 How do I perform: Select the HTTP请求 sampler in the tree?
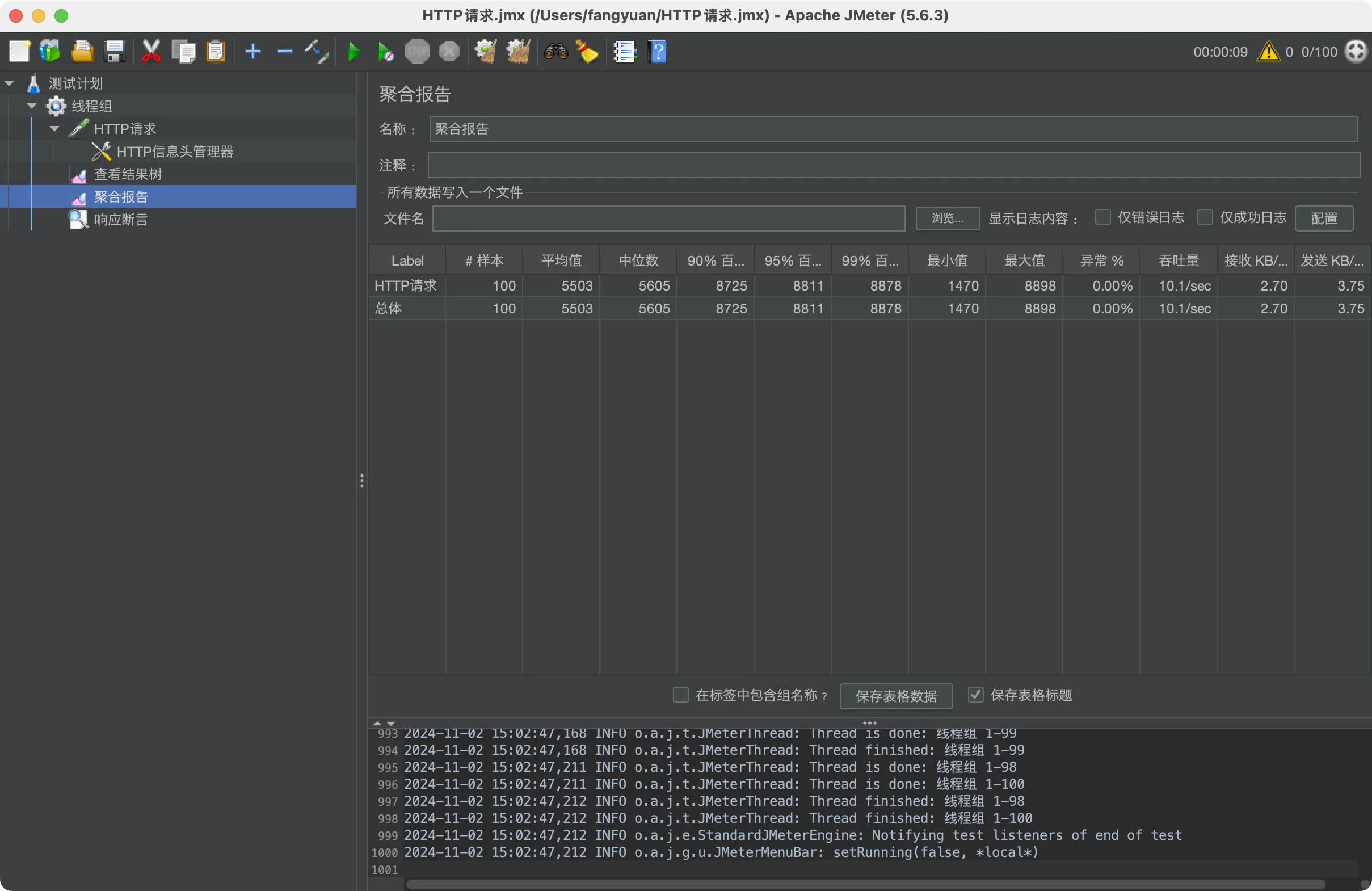tap(125, 129)
